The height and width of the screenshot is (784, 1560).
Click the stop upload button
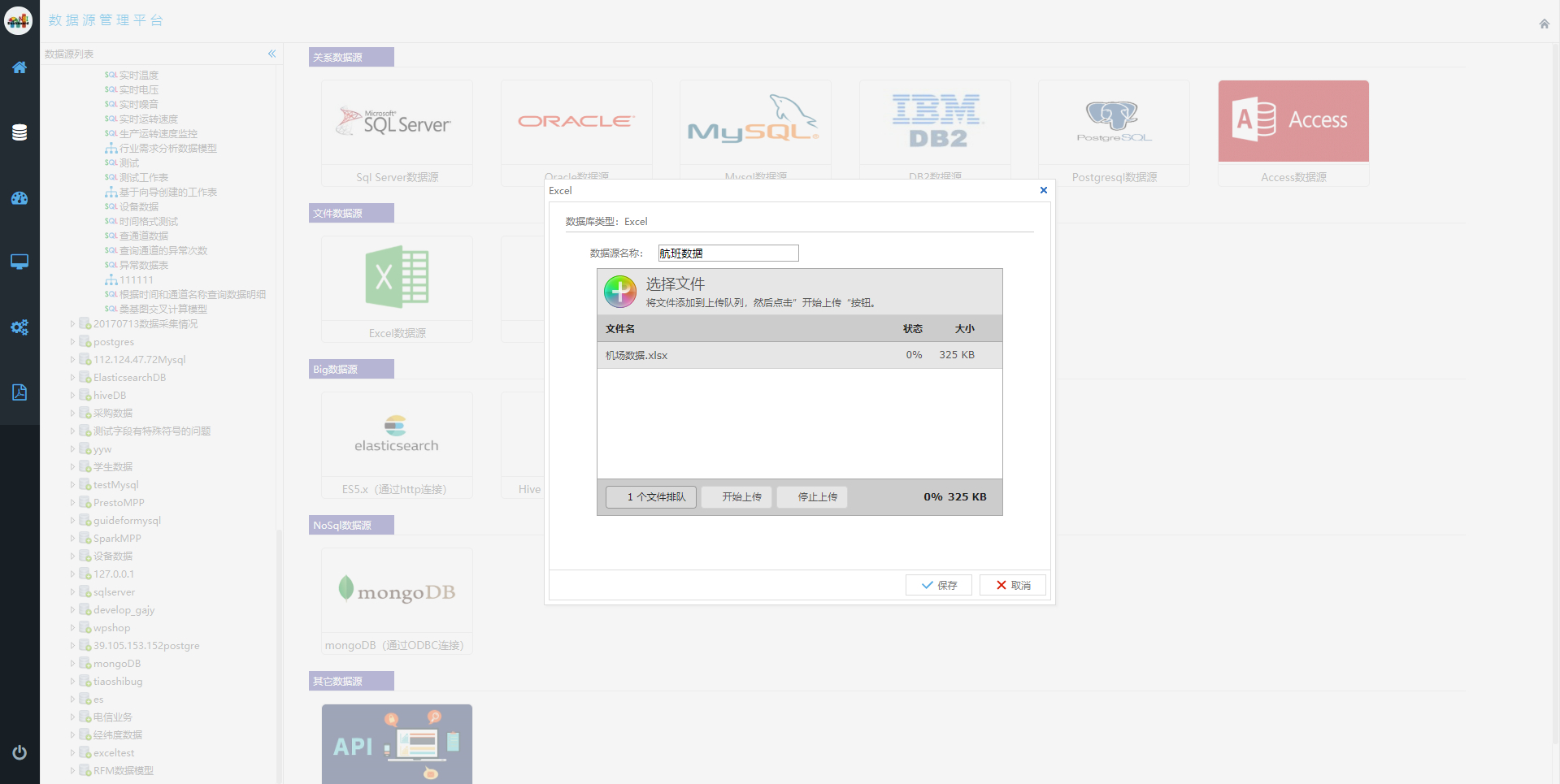tap(812, 497)
